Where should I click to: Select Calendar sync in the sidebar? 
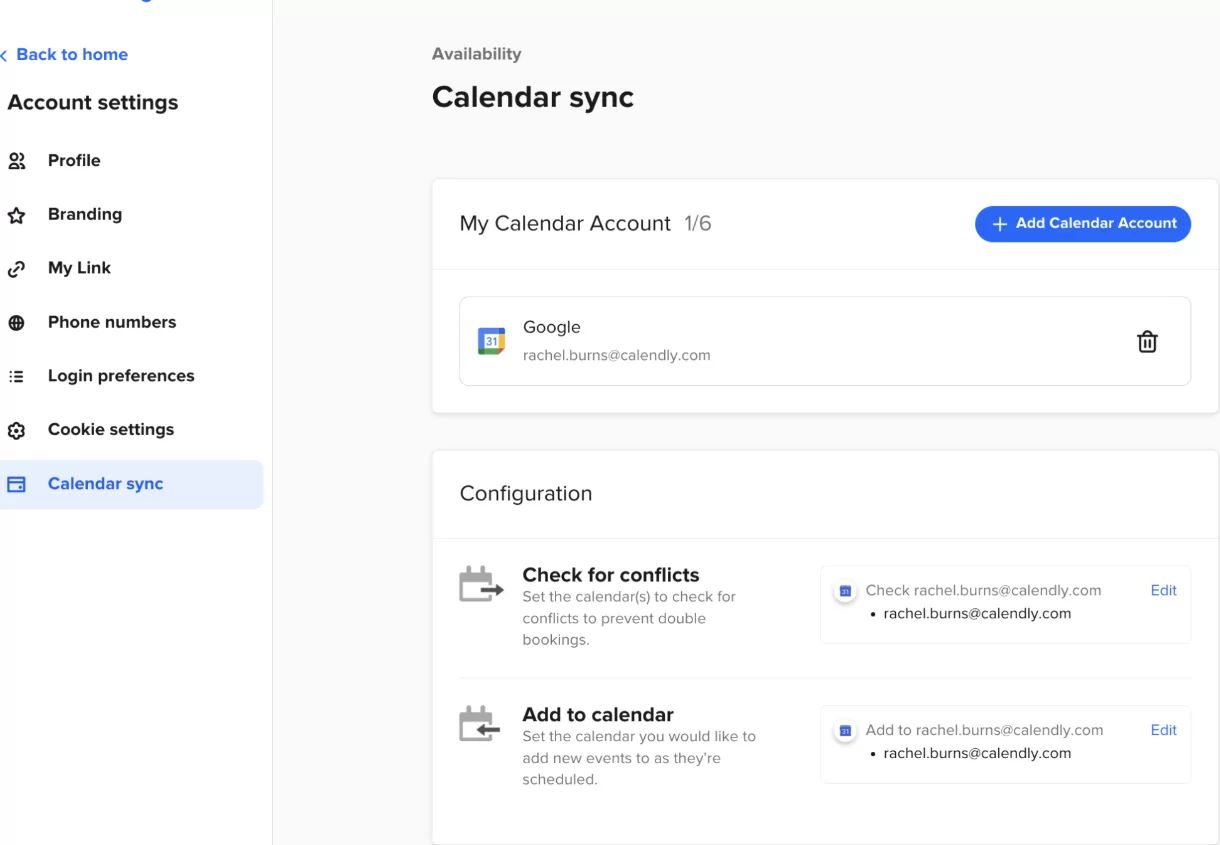coord(131,484)
